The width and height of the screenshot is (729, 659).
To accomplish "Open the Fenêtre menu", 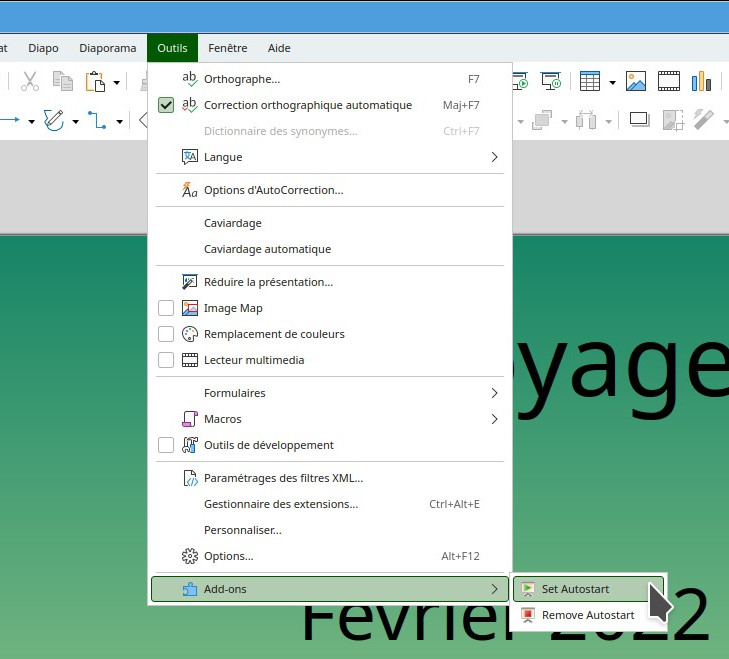I will coord(228,48).
